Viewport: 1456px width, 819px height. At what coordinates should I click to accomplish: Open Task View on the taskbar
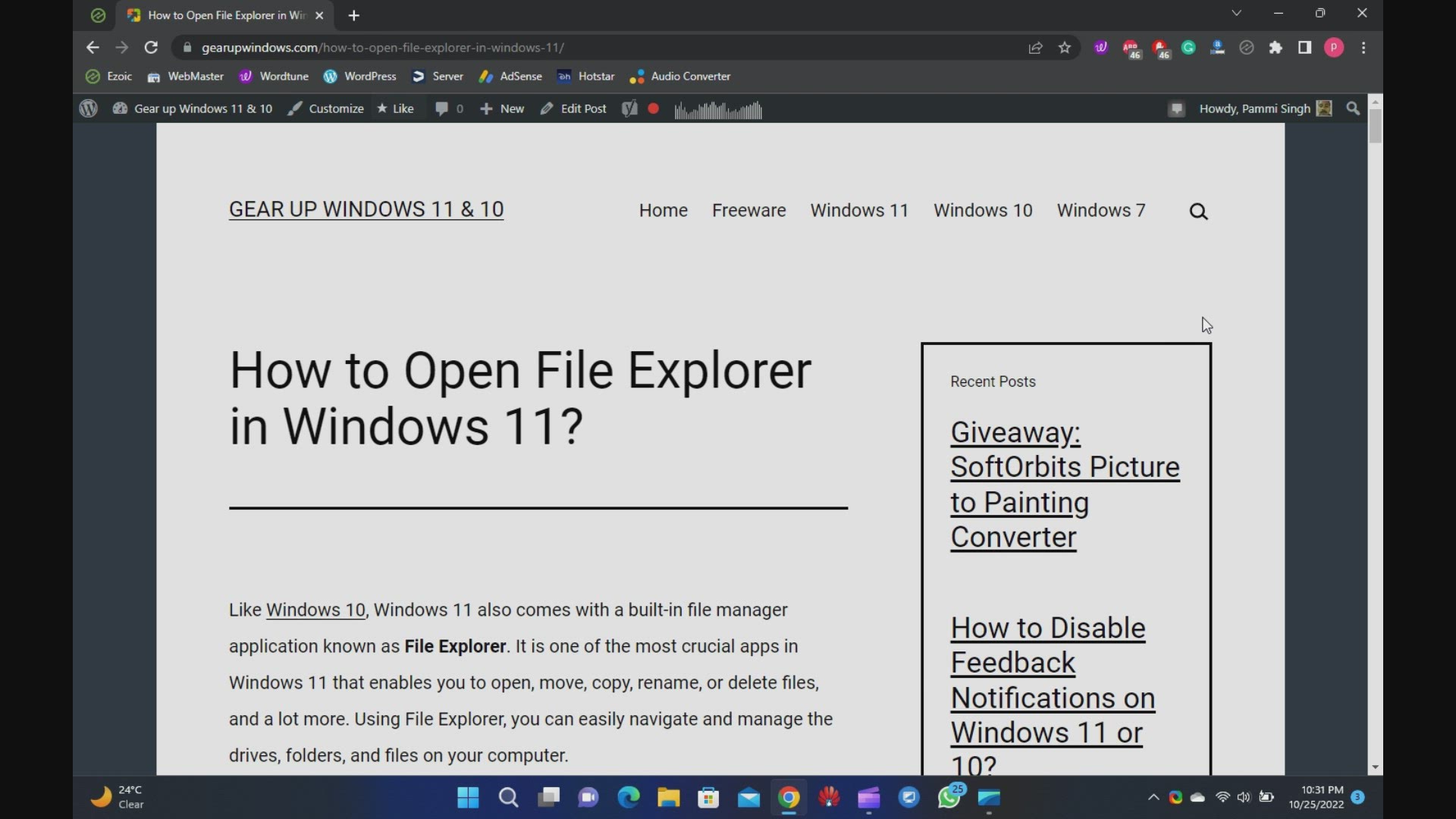(x=548, y=798)
